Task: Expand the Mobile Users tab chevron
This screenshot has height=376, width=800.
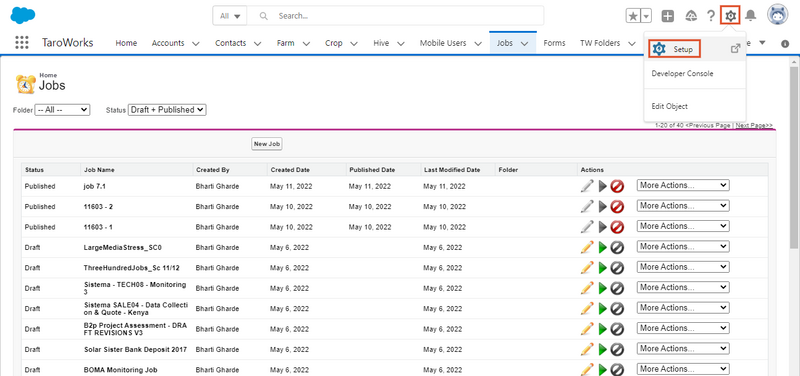Action: [x=478, y=44]
